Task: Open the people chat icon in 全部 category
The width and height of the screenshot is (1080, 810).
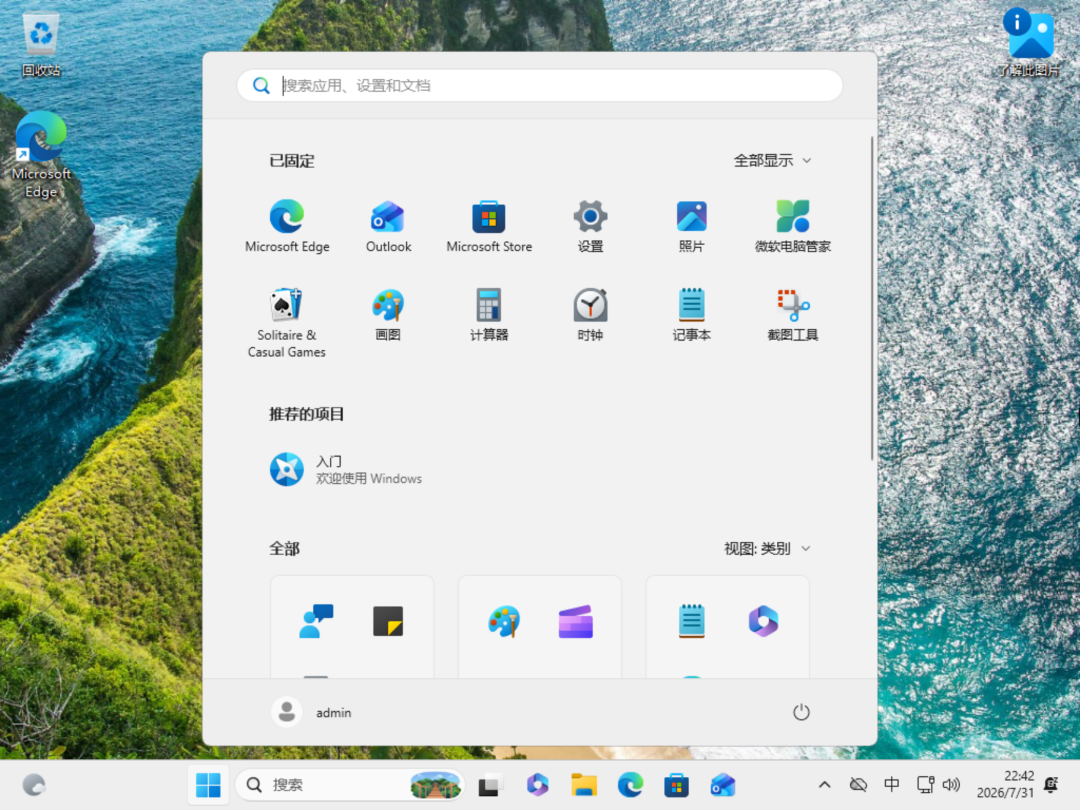Action: [x=316, y=621]
